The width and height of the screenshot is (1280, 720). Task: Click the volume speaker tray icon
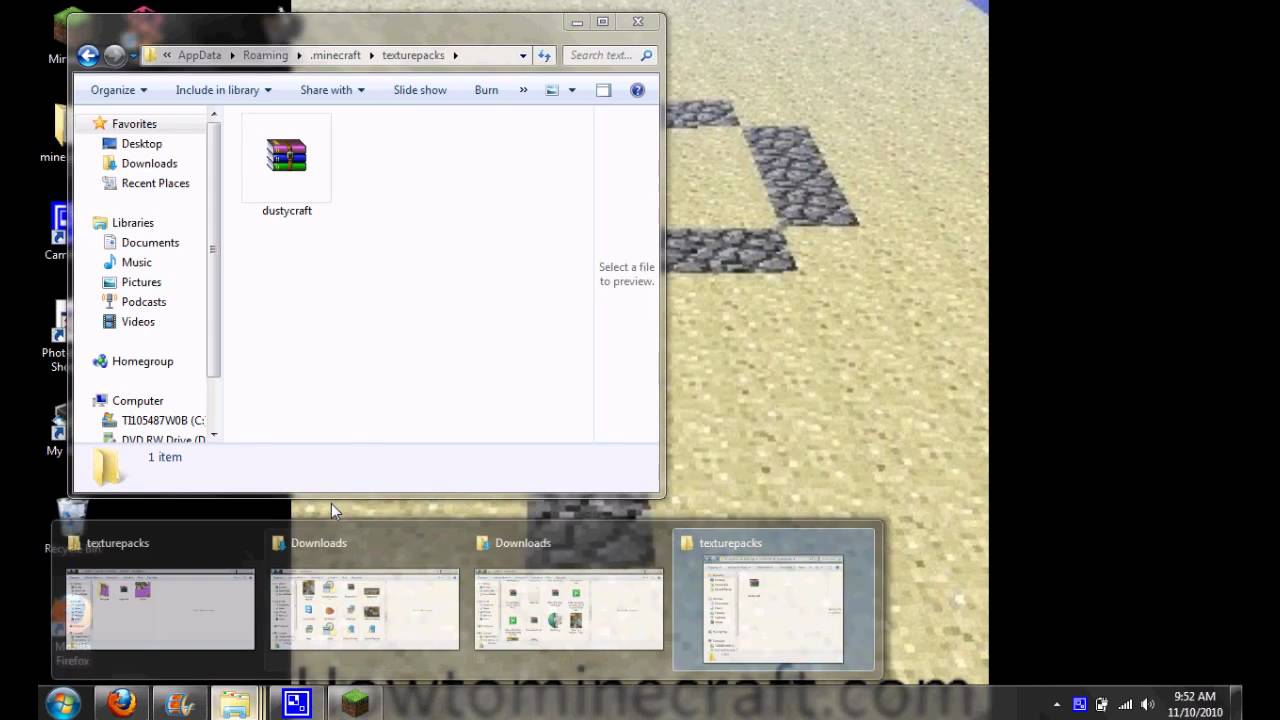1147,704
